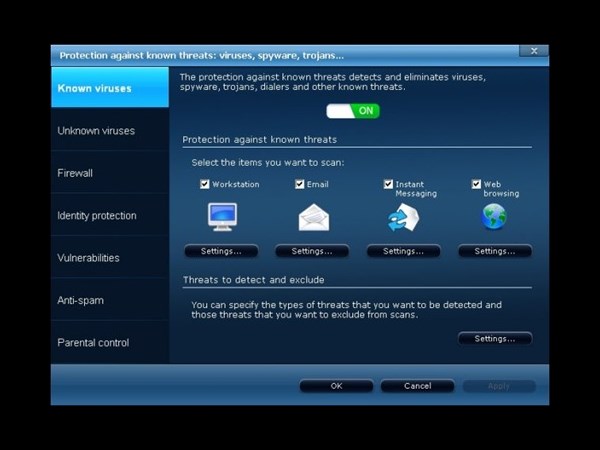
Task: Open the Parental control section
Action: pos(93,343)
